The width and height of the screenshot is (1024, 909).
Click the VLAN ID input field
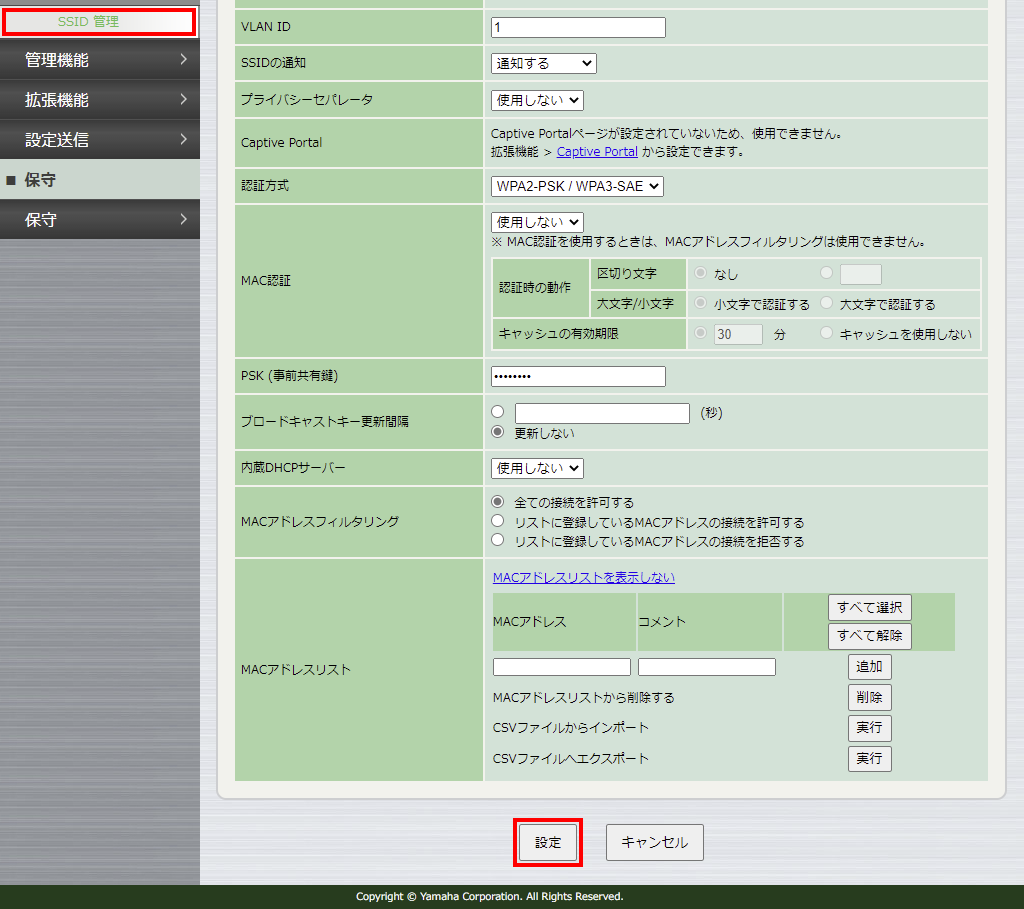(x=577, y=27)
